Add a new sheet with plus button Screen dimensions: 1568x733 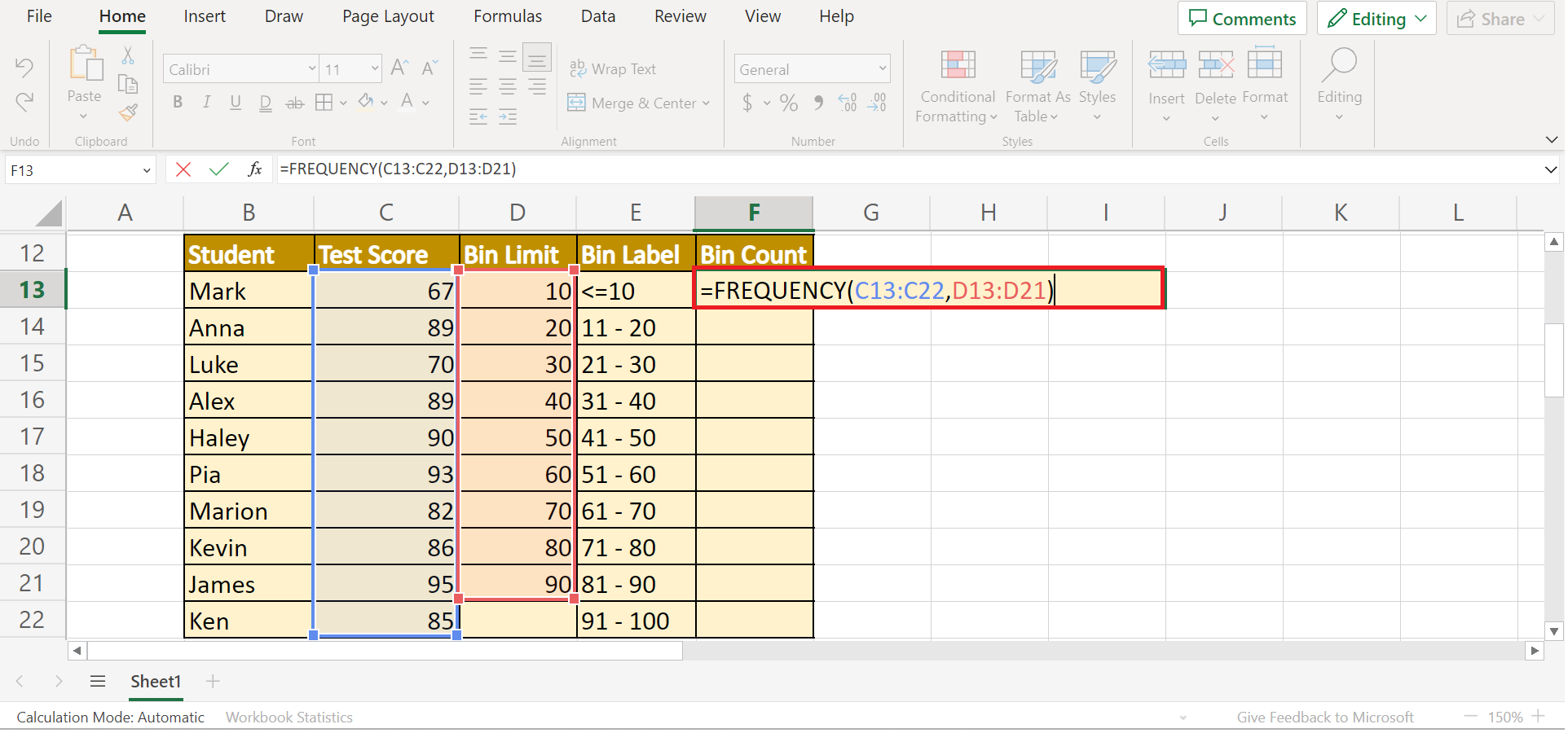tap(213, 682)
